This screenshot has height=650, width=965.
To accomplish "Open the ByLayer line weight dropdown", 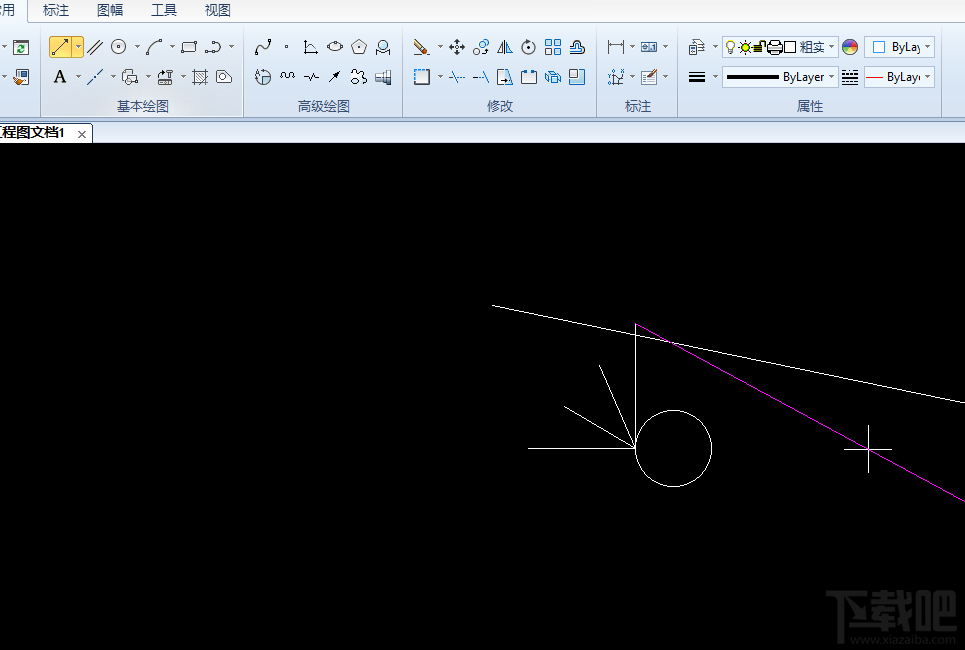I will (780, 77).
